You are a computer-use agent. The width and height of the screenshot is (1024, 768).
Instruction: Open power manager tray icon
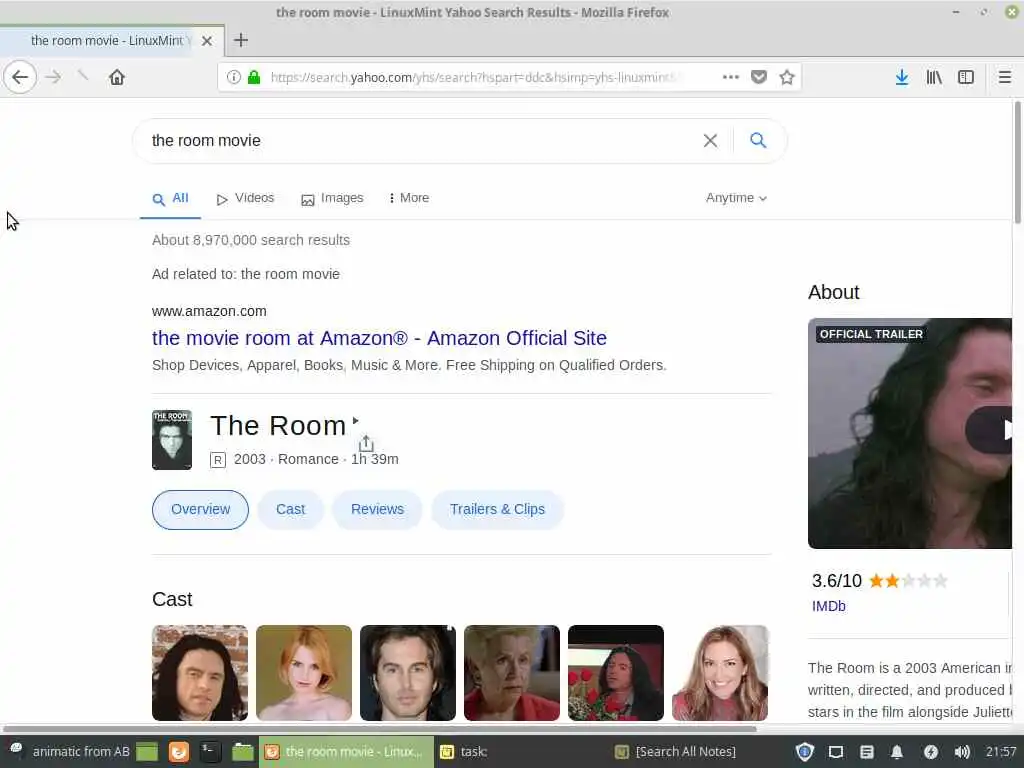click(931, 752)
